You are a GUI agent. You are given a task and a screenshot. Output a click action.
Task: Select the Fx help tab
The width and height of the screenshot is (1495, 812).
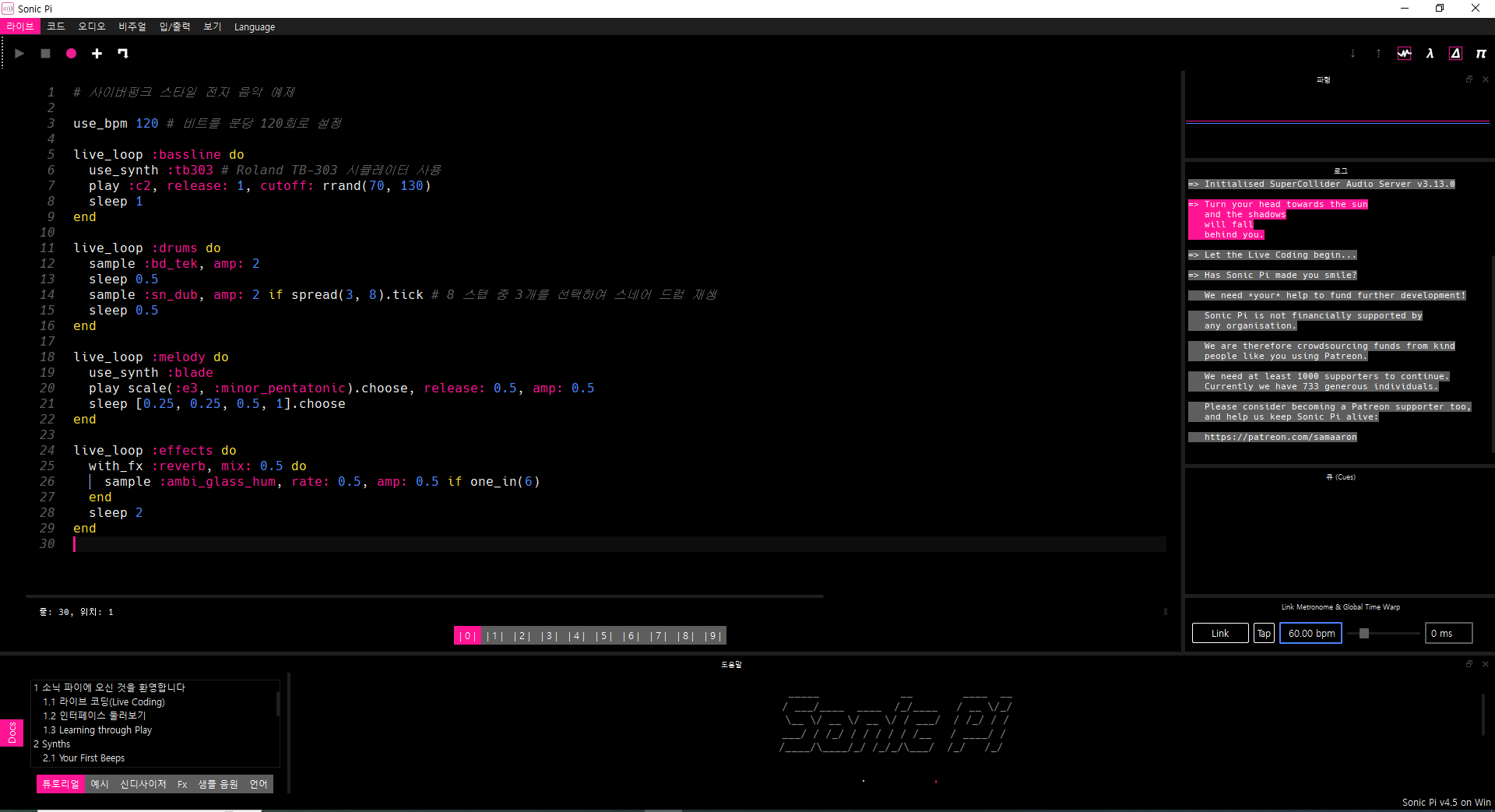tap(182, 784)
